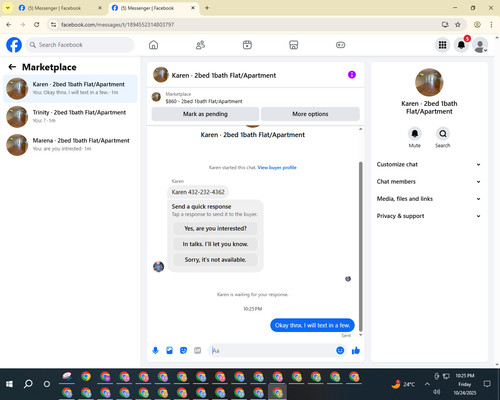Open Chrome three-dot menu

491,25
